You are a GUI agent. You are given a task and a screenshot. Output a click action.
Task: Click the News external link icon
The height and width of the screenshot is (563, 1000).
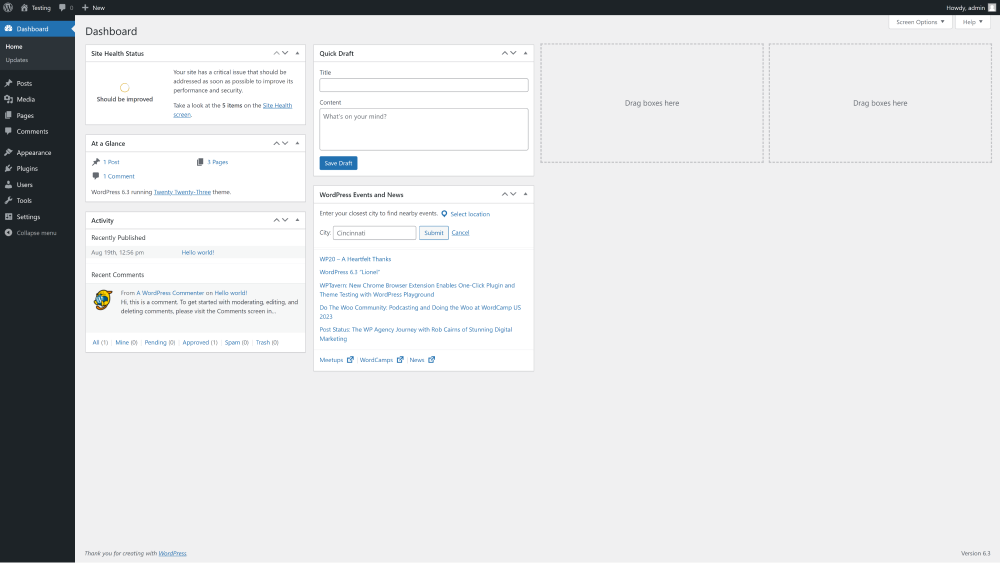click(431, 360)
